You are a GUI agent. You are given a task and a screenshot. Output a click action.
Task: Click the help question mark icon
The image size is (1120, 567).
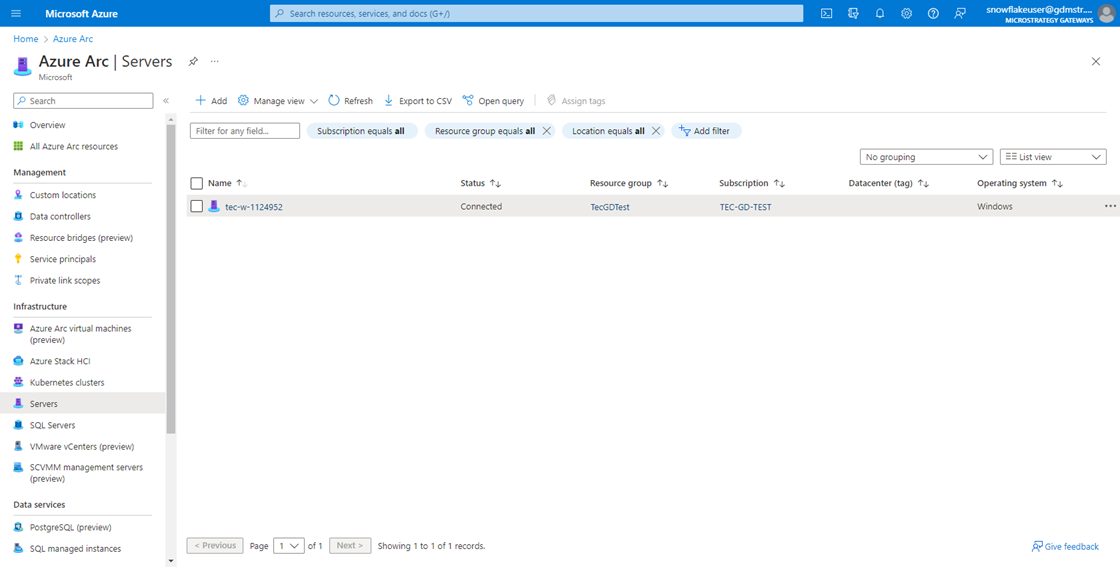coord(933,13)
